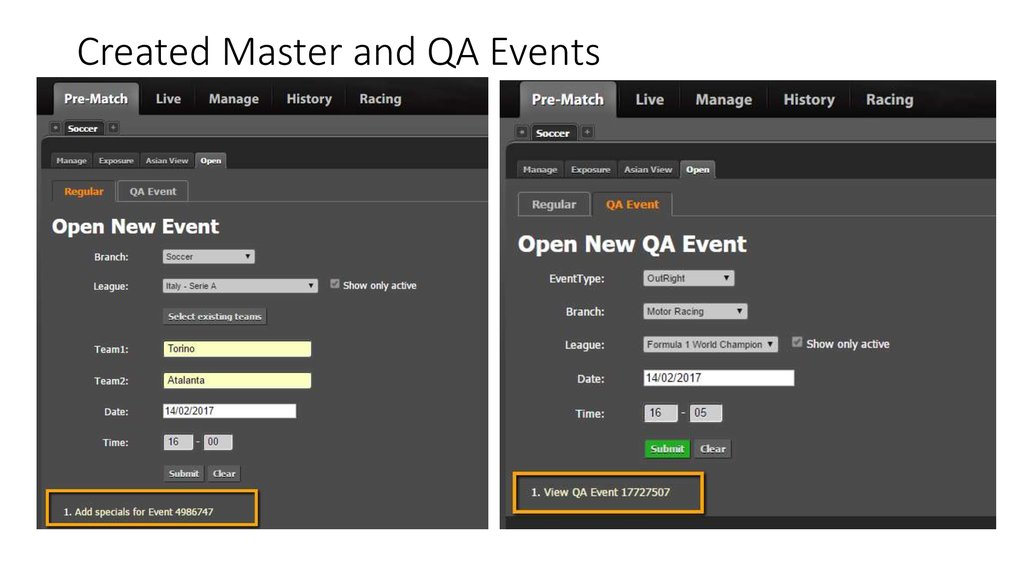The height and width of the screenshot is (574, 1024).
Task: Click the small icon before Soccer in left panel
Action: 56,128
